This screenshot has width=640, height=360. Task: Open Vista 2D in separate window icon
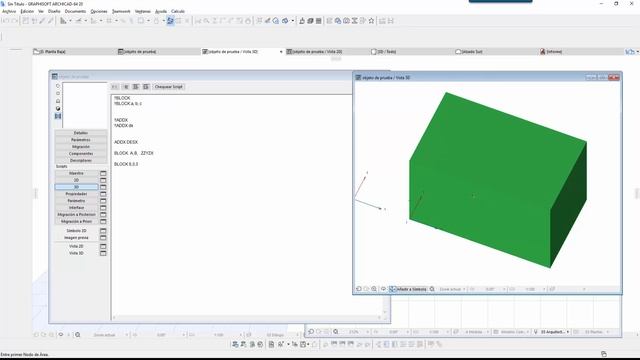click(103, 247)
